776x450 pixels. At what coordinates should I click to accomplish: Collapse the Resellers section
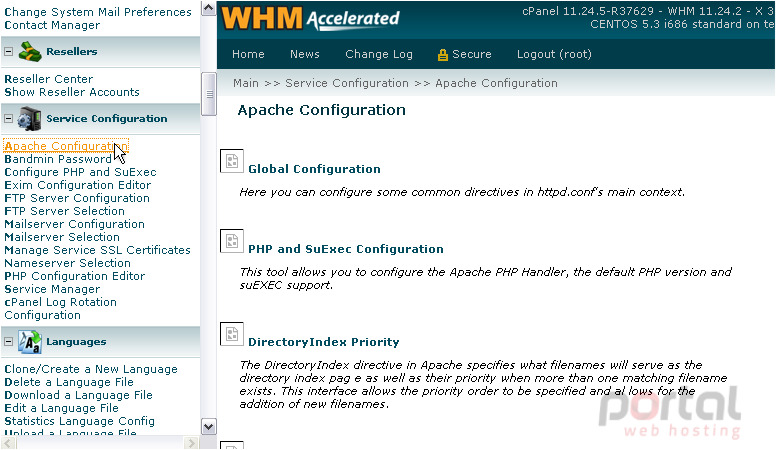[8, 51]
